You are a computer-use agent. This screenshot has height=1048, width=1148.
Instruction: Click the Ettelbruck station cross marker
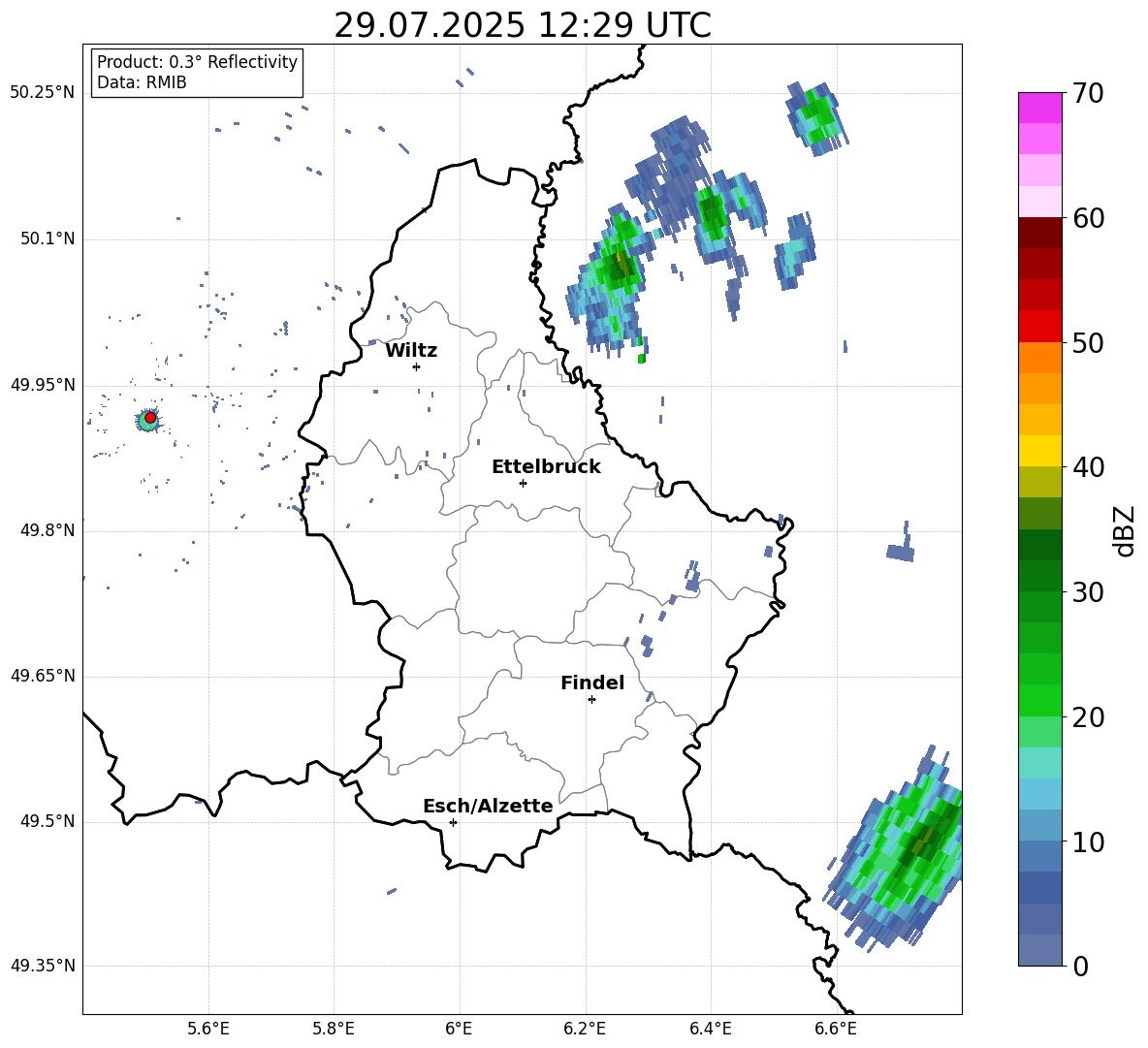coord(523,483)
